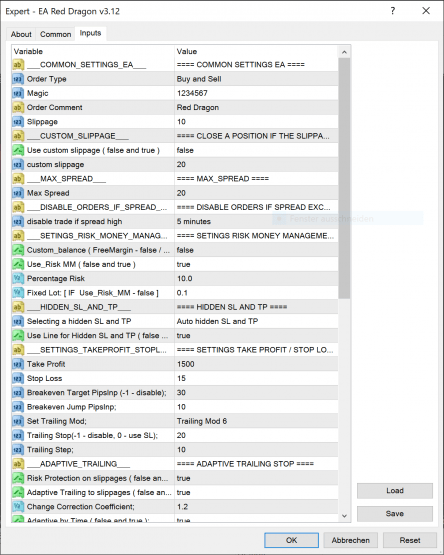Click the vertical scrollbar thumb
Viewport: 444px width, 555px height.
(x=344, y=178)
